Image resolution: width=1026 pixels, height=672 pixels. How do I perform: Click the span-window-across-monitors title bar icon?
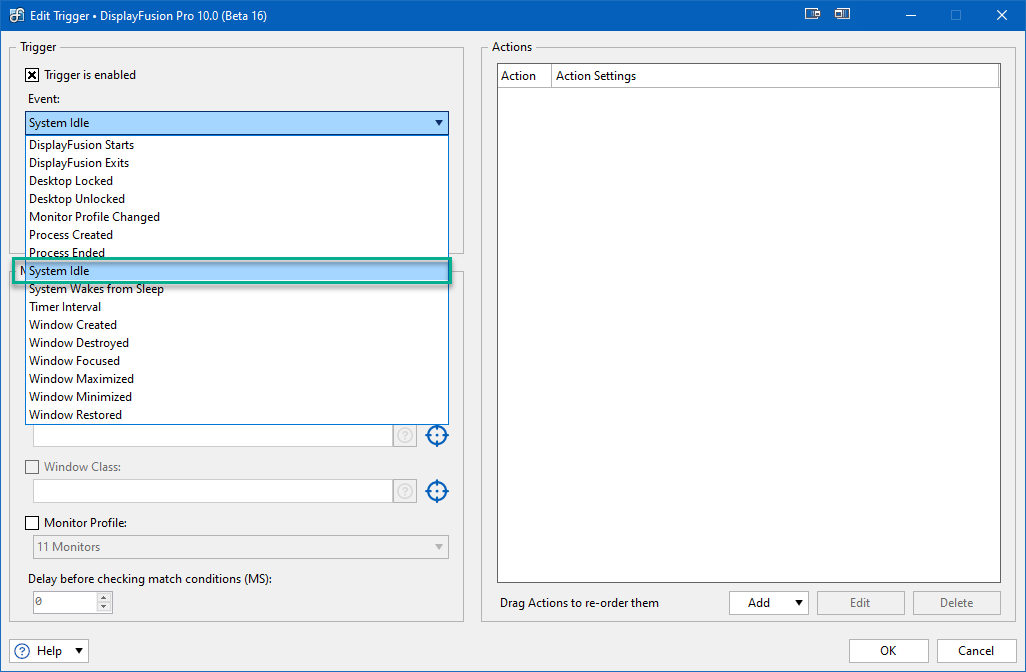(842, 15)
